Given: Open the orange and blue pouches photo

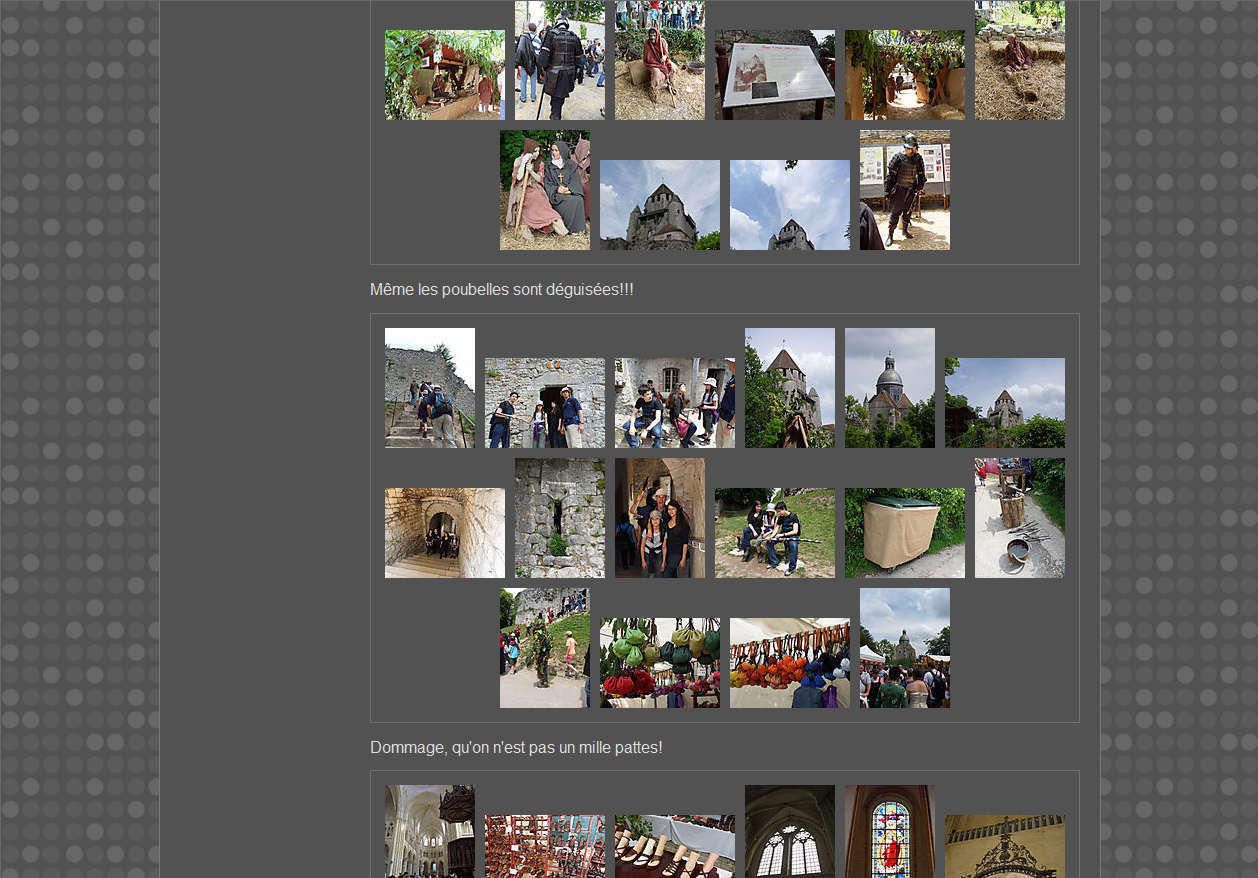Looking at the screenshot, I should coord(789,663).
